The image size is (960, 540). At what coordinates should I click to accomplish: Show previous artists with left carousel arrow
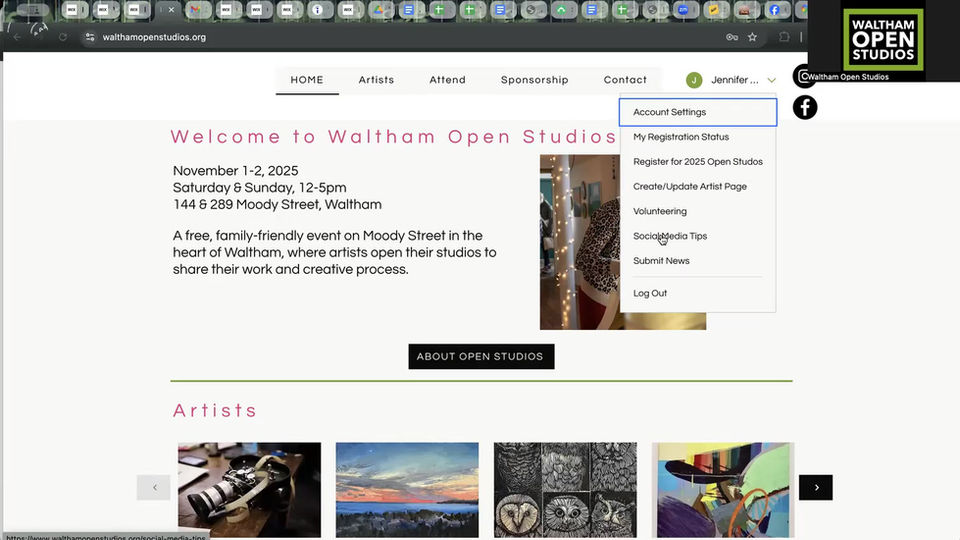point(154,487)
